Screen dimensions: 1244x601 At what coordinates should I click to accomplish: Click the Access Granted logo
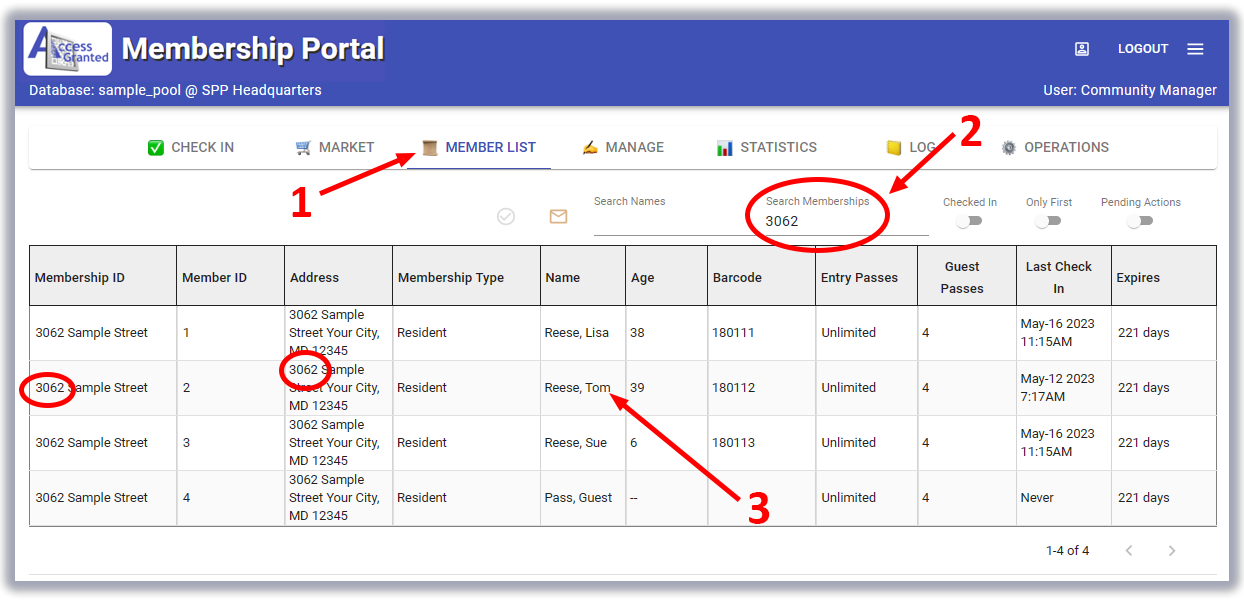point(68,50)
